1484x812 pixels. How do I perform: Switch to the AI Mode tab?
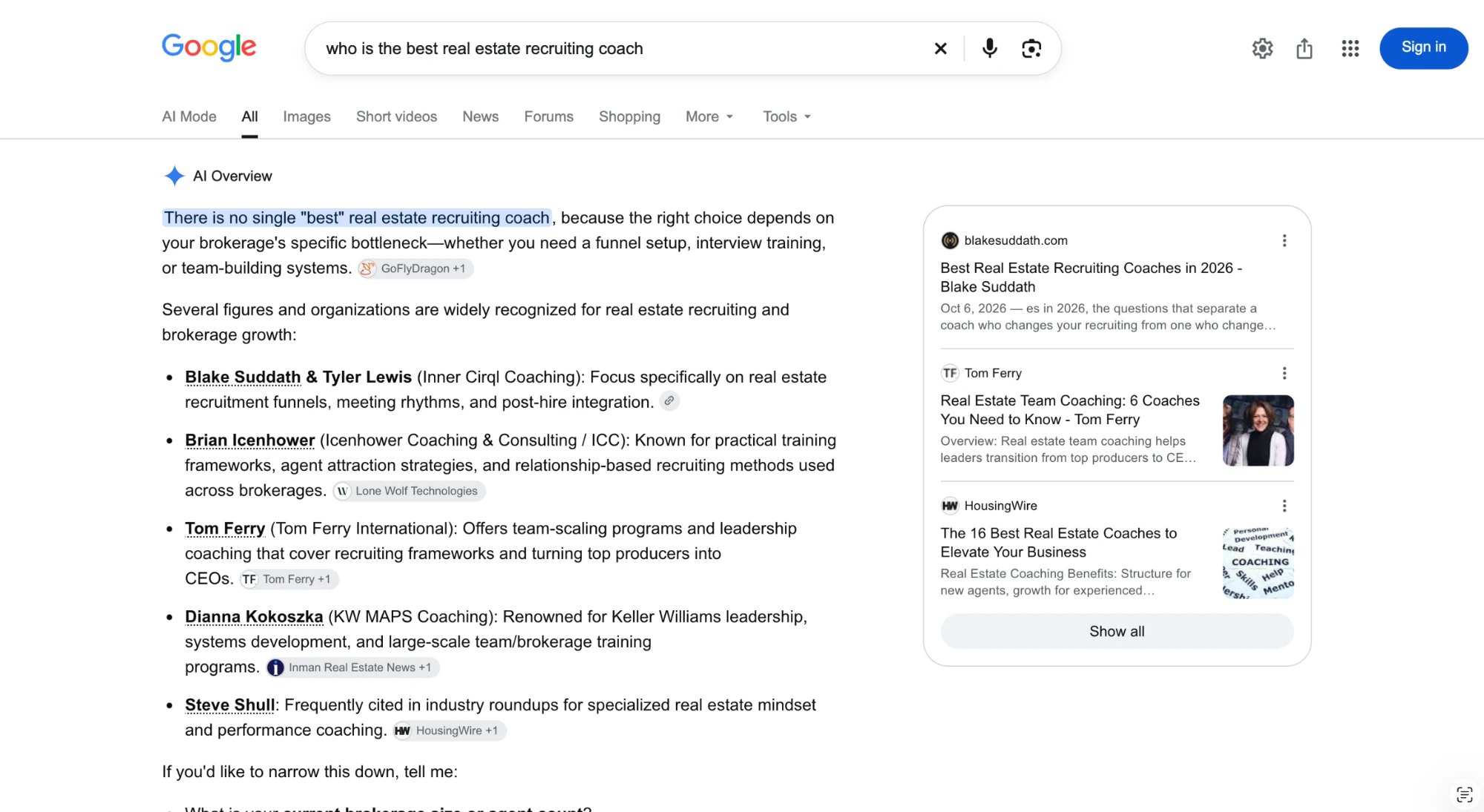click(x=189, y=116)
